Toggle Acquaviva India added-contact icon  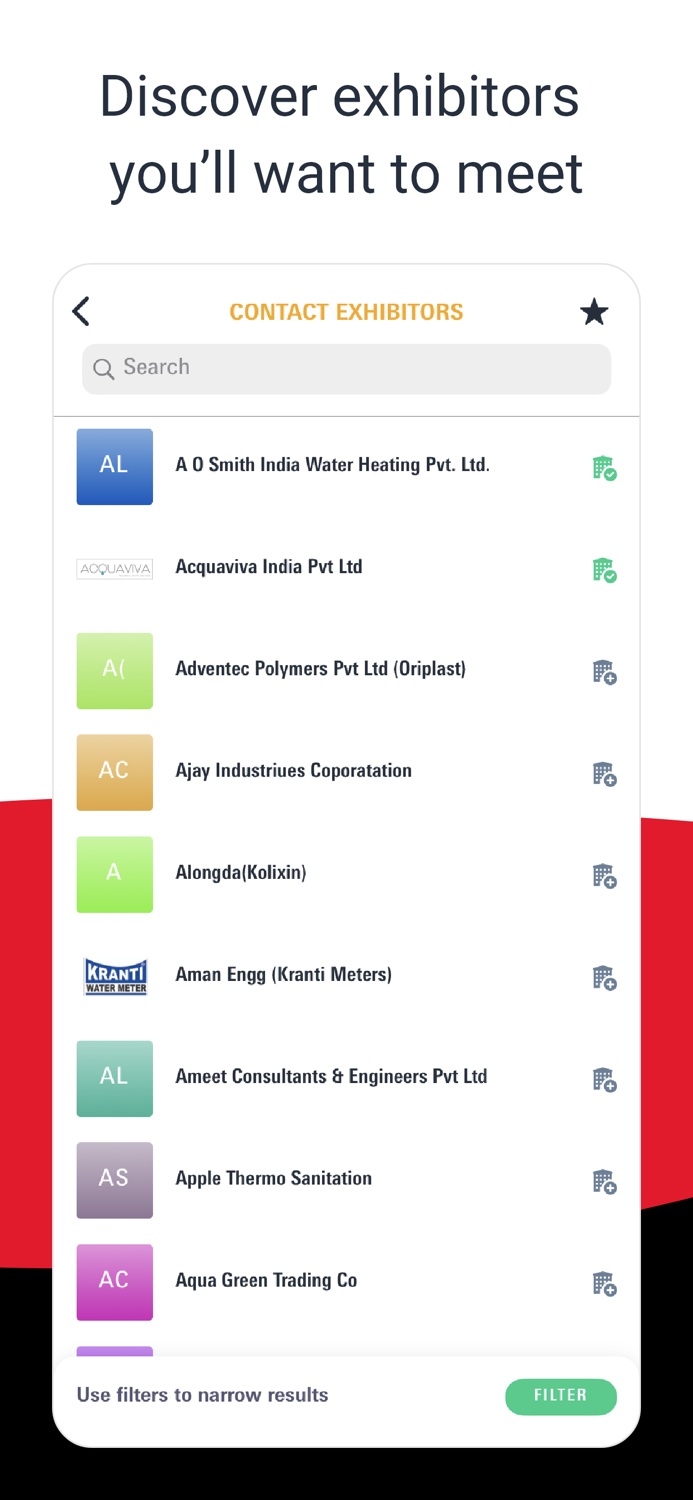click(604, 570)
